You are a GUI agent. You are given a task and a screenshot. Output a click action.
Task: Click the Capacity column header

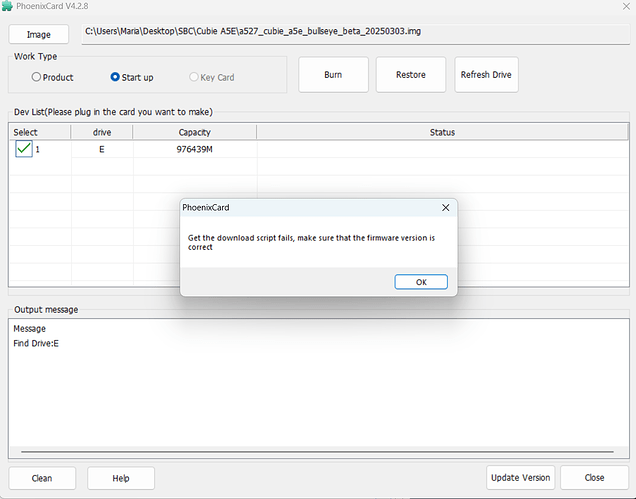pos(195,132)
